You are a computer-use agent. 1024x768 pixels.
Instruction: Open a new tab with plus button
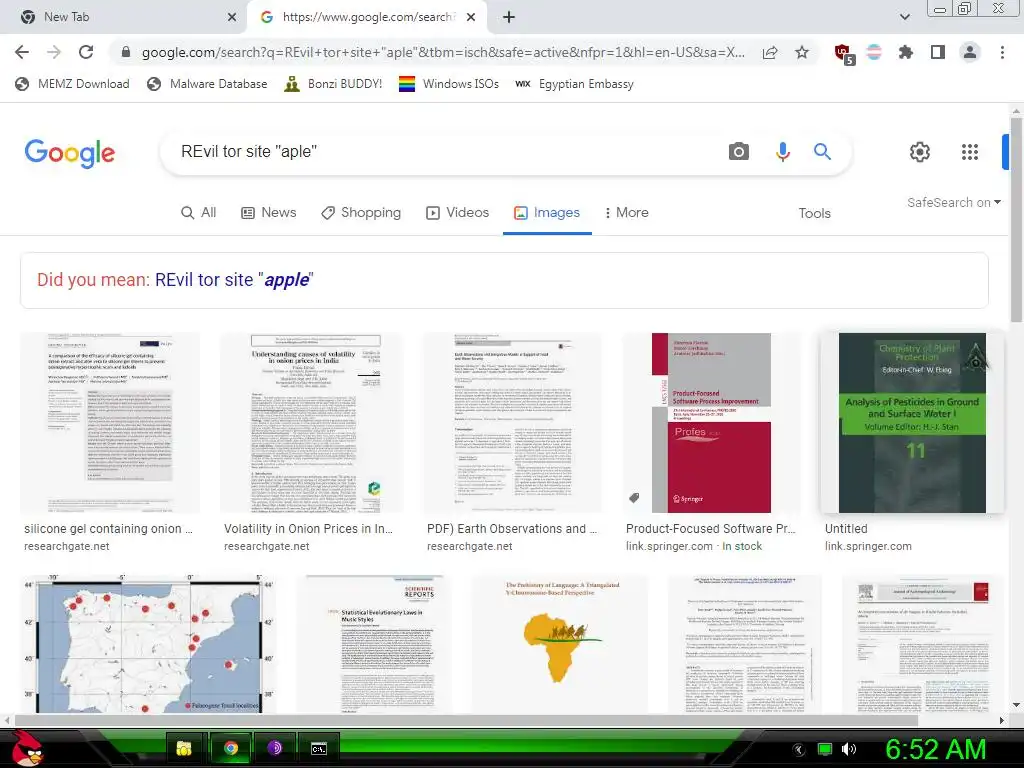tap(509, 17)
